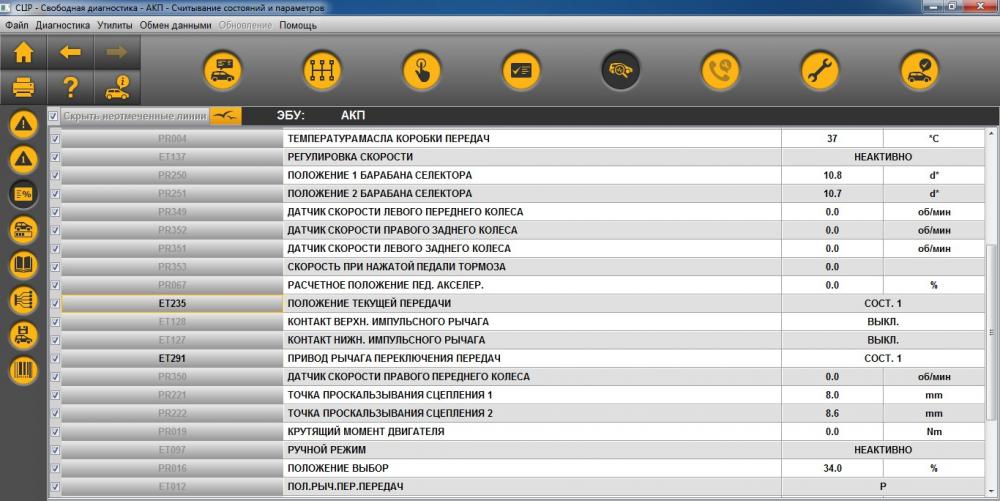Open the Файл menu

pos(17,25)
